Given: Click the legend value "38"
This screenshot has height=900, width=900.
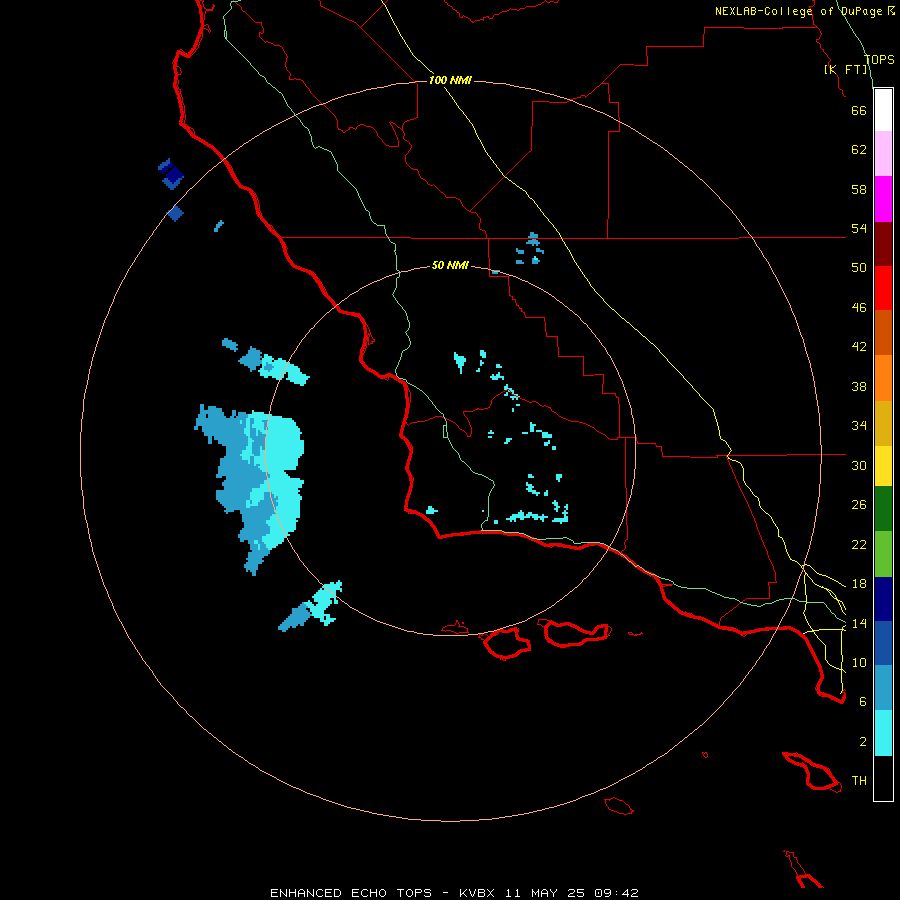Looking at the screenshot, I should tap(859, 386).
